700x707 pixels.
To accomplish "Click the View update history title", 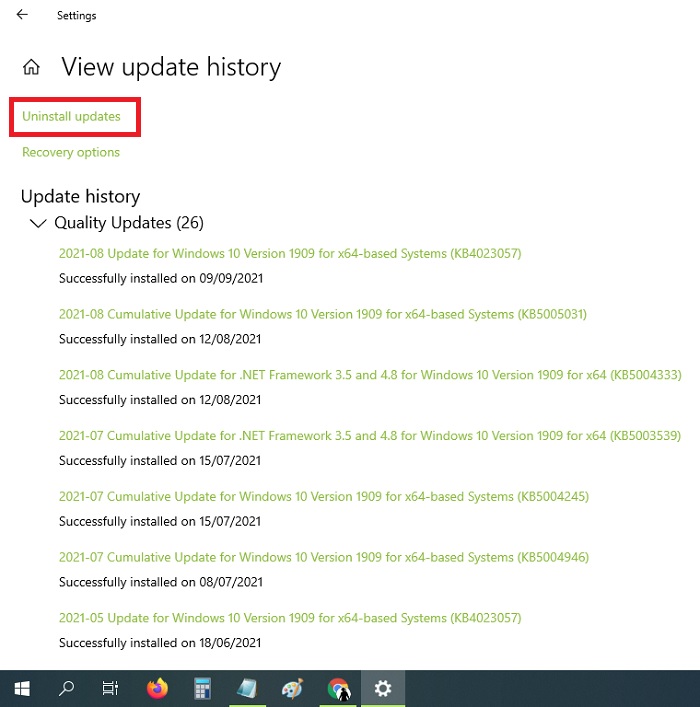I will tap(171, 67).
